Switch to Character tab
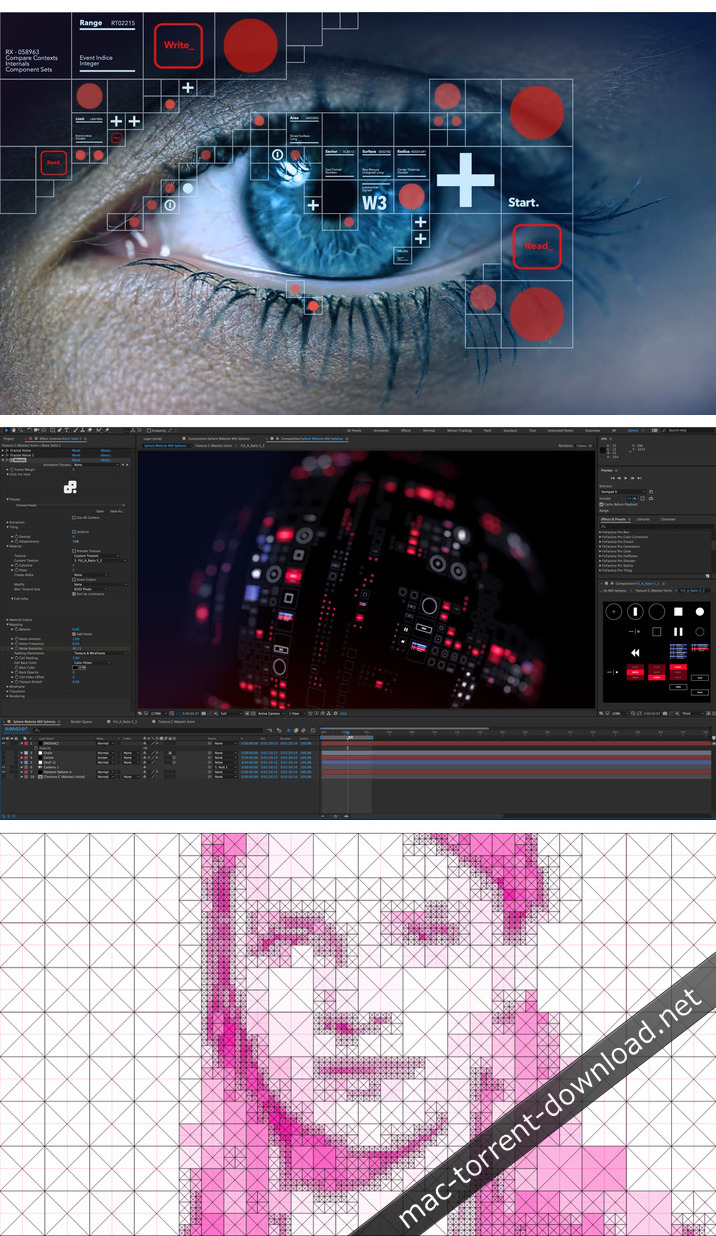 668,519
